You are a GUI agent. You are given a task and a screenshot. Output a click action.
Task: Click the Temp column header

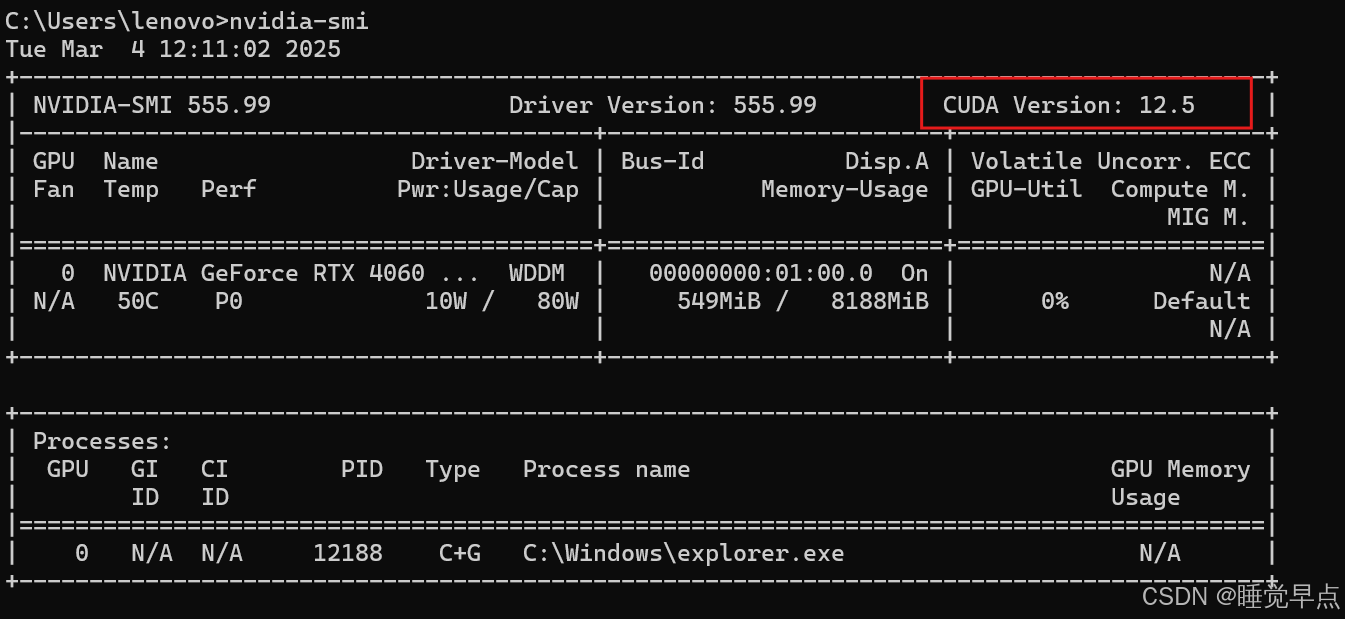131,189
